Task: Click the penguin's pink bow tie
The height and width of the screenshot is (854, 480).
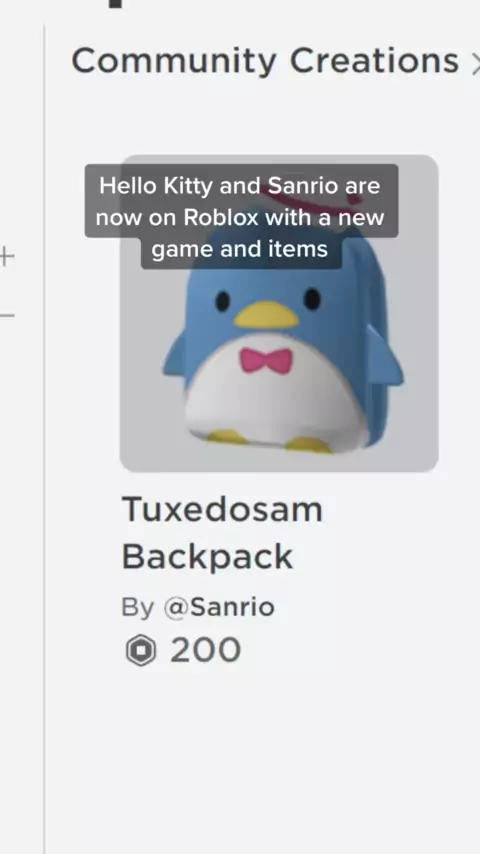Action: point(266,361)
